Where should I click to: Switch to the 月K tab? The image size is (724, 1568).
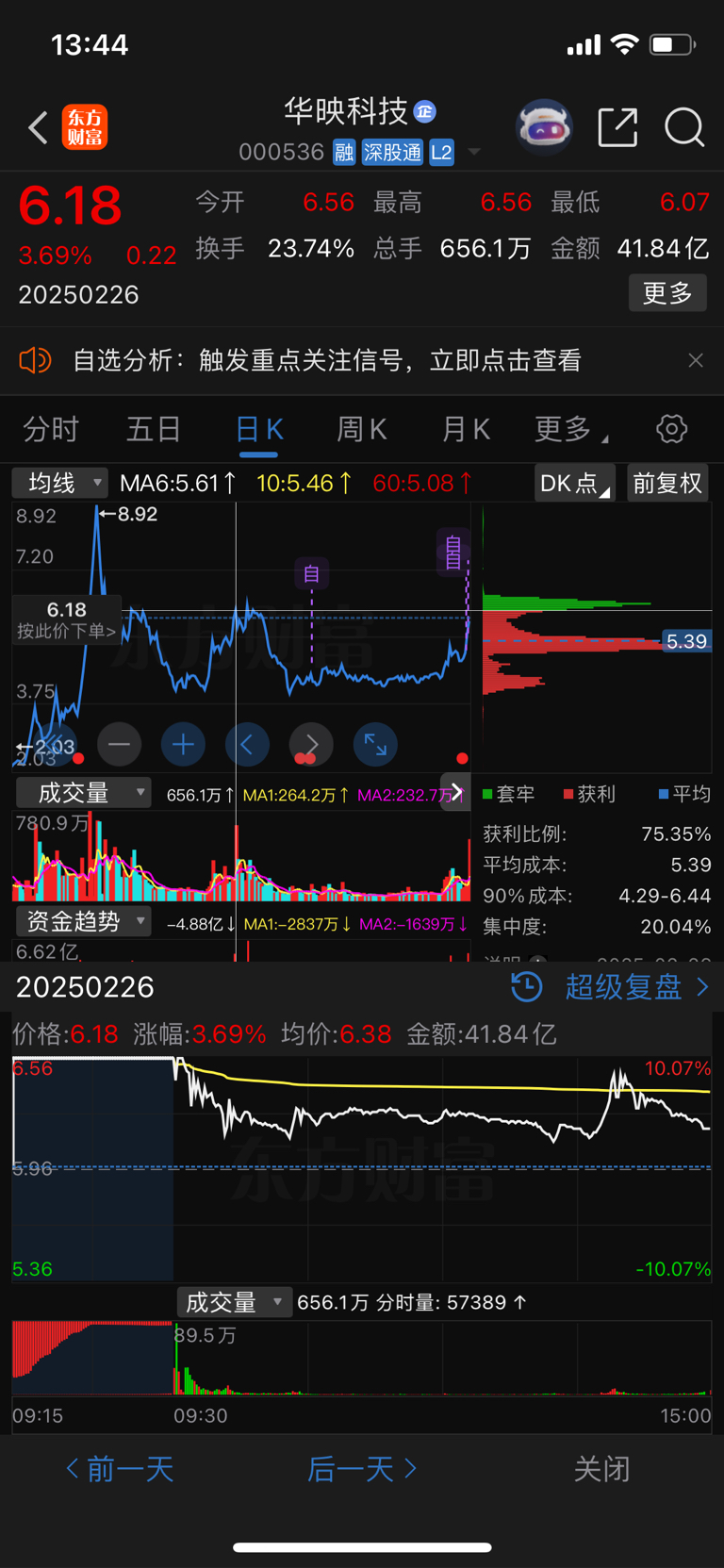coord(466,430)
